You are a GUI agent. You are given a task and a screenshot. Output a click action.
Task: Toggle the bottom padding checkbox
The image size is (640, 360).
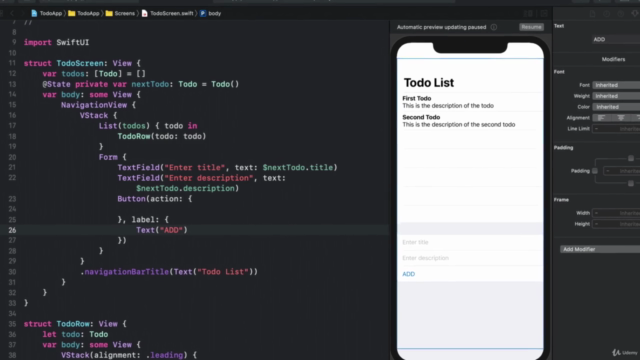pos(631,183)
